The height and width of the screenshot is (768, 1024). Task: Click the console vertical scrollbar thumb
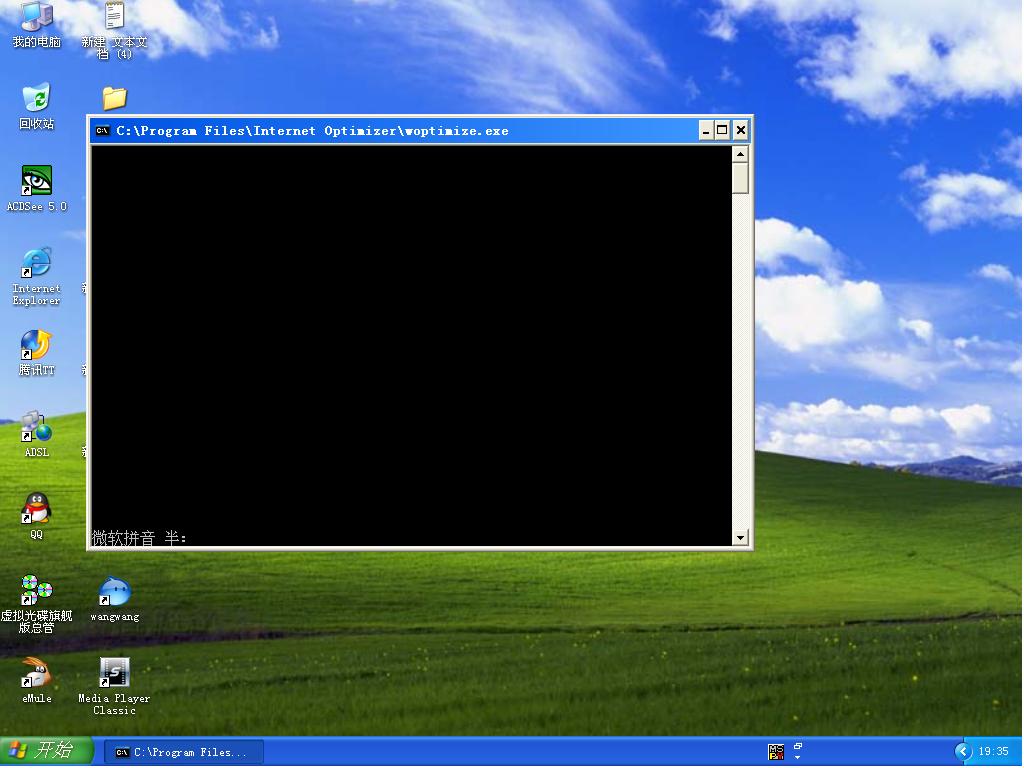[x=740, y=178]
